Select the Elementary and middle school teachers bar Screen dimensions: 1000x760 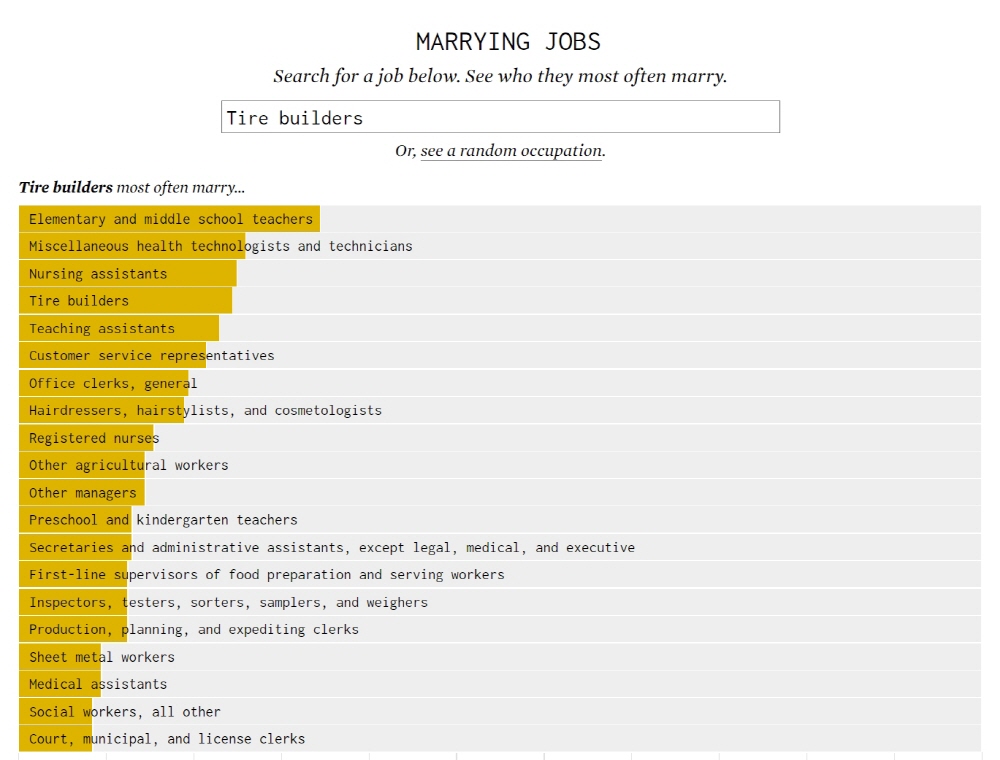pos(170,219)
